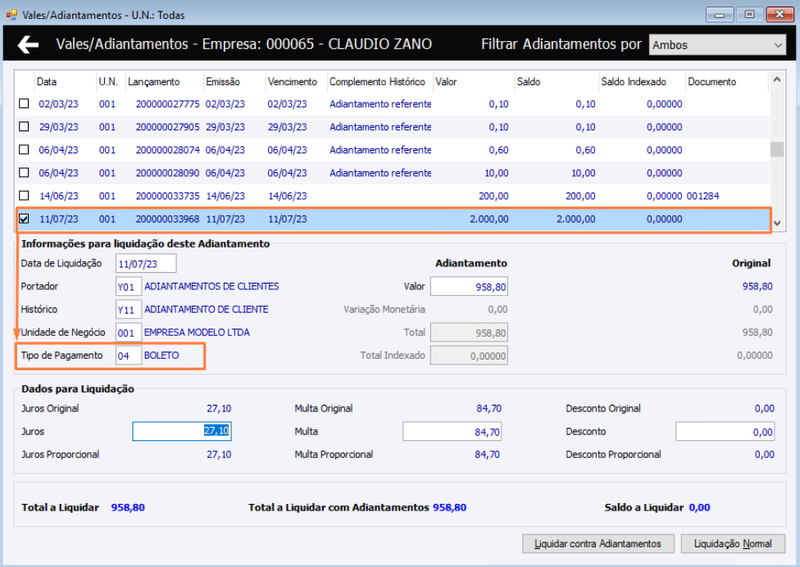Click the Saldo column header
The height and width of the screenshot is (567, 800).
(x=529, y=82)
